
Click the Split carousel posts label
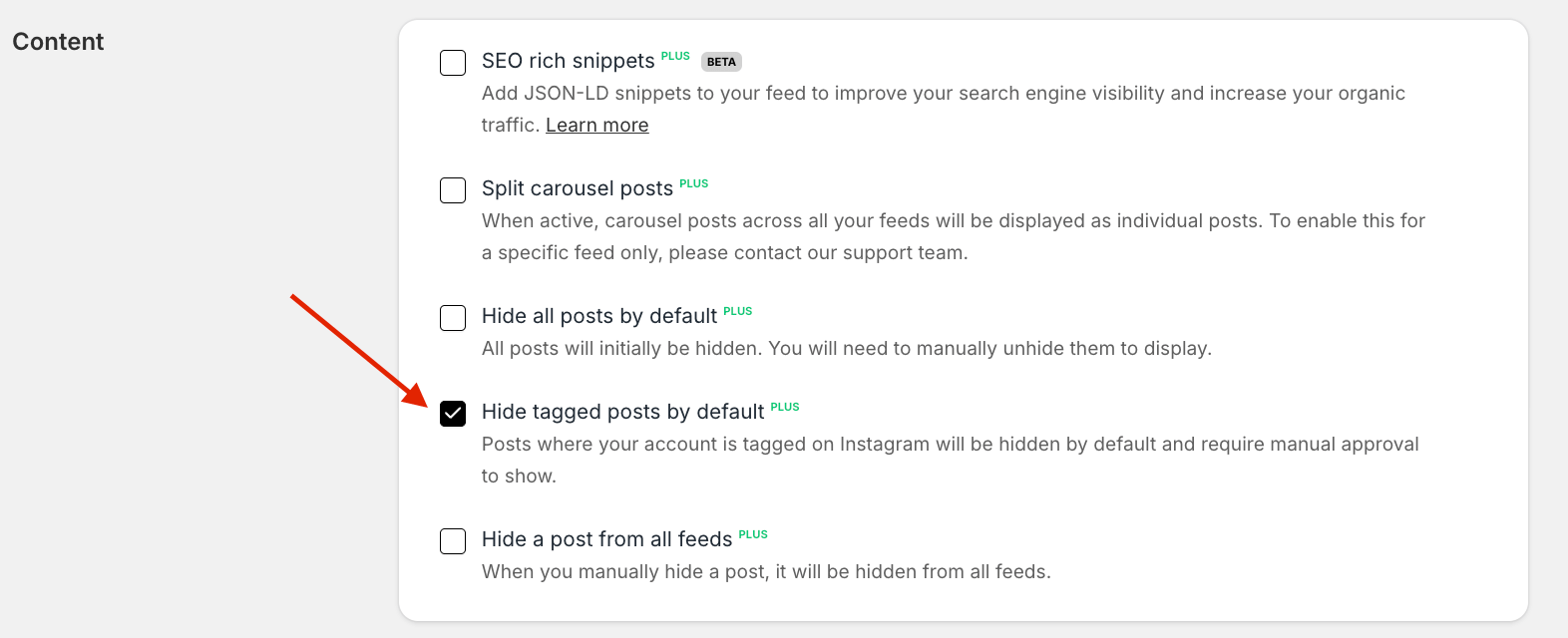tap(576, 188)
